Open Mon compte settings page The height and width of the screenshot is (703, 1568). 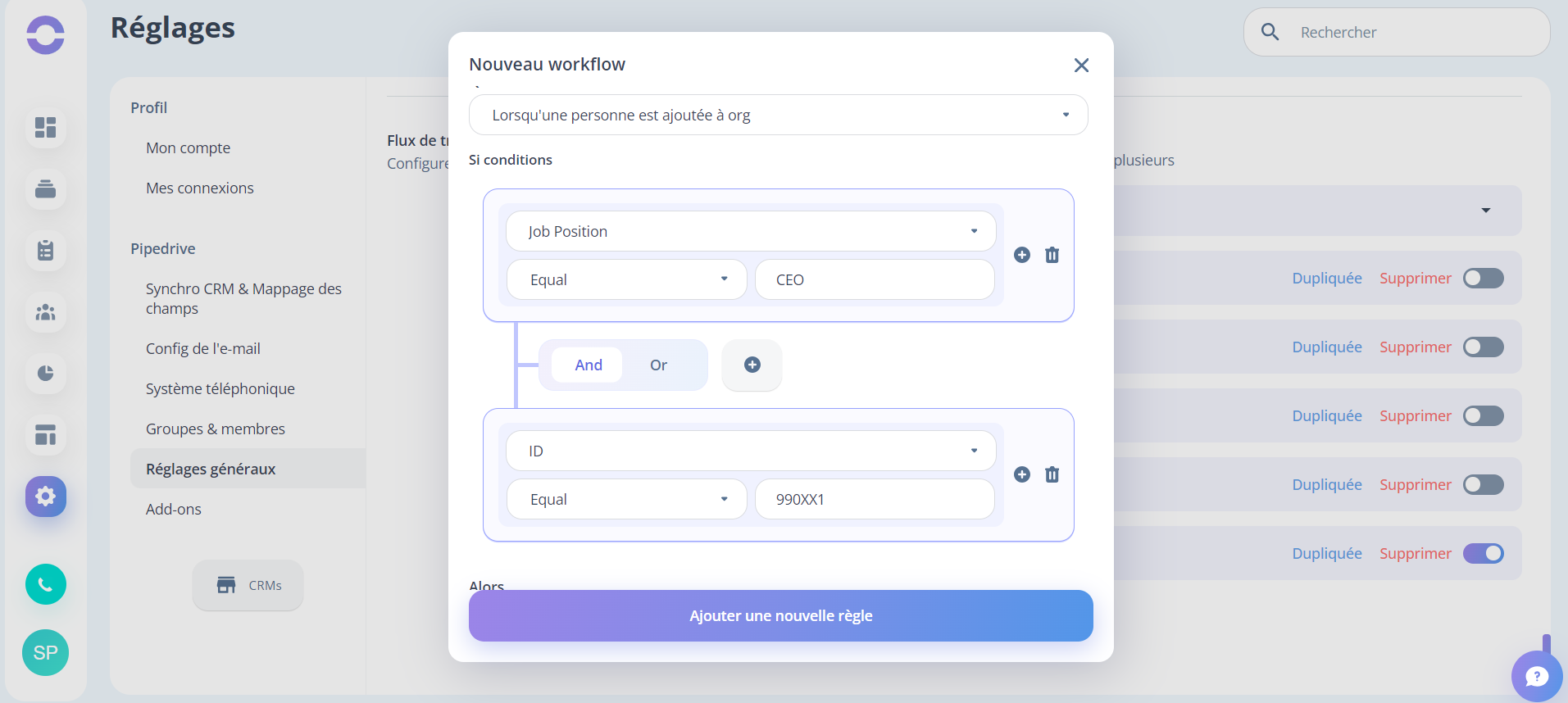tap(188, 147)
